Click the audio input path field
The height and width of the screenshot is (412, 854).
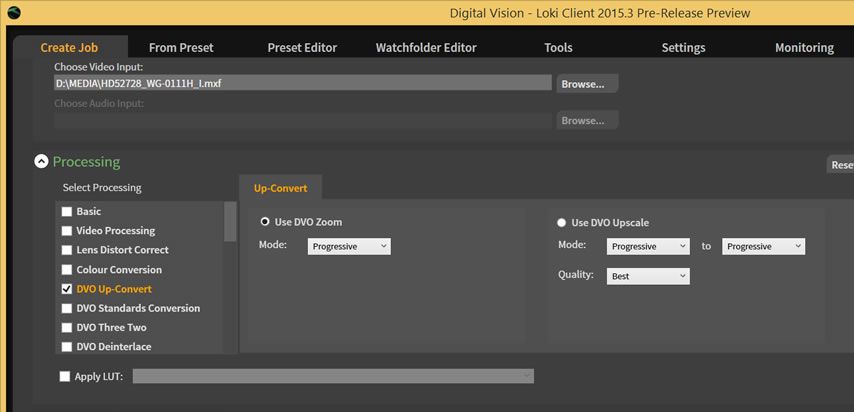(303, 120)
